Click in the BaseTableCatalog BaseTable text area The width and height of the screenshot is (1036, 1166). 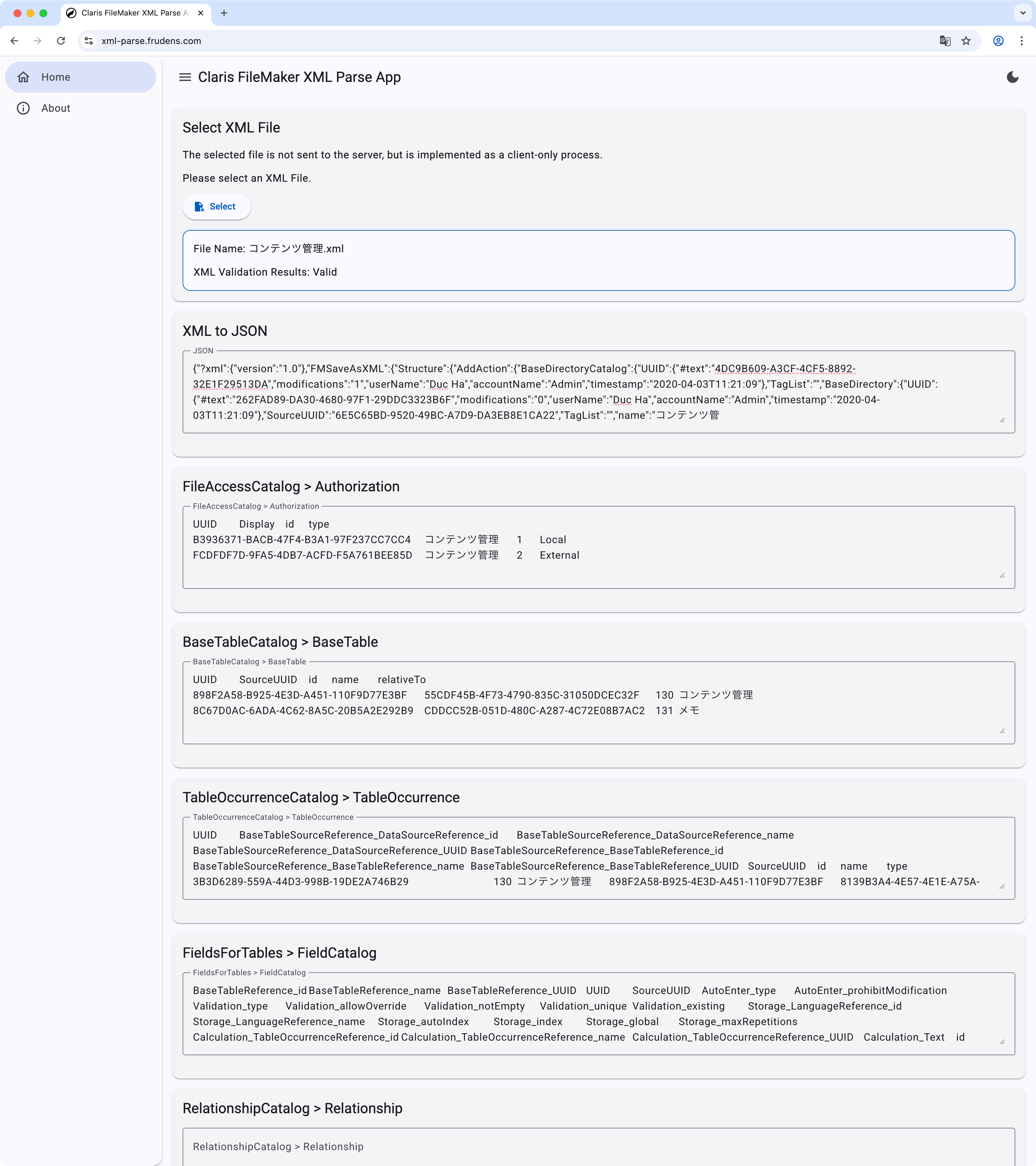pyautogui.click(x=598, y=703)
